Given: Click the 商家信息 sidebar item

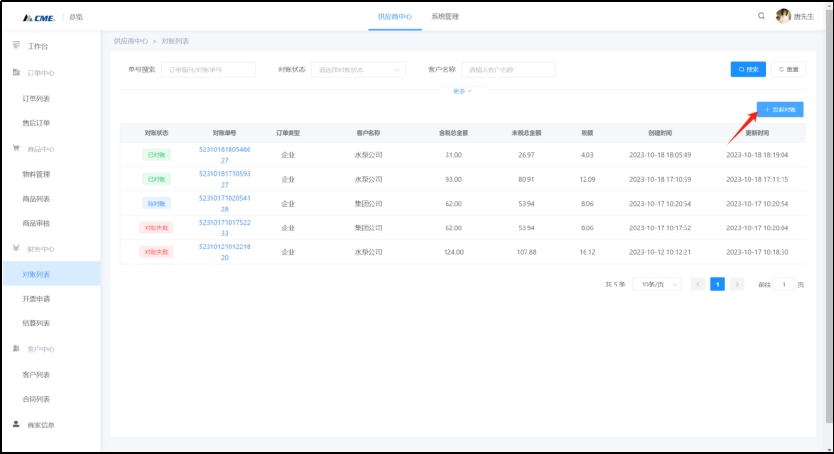Looking at the screenshot, I should point(40,424).
